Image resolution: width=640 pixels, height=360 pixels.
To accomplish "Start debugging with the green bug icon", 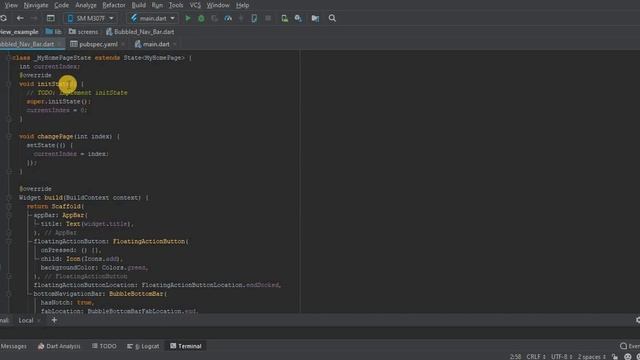I will click(201, 18).
